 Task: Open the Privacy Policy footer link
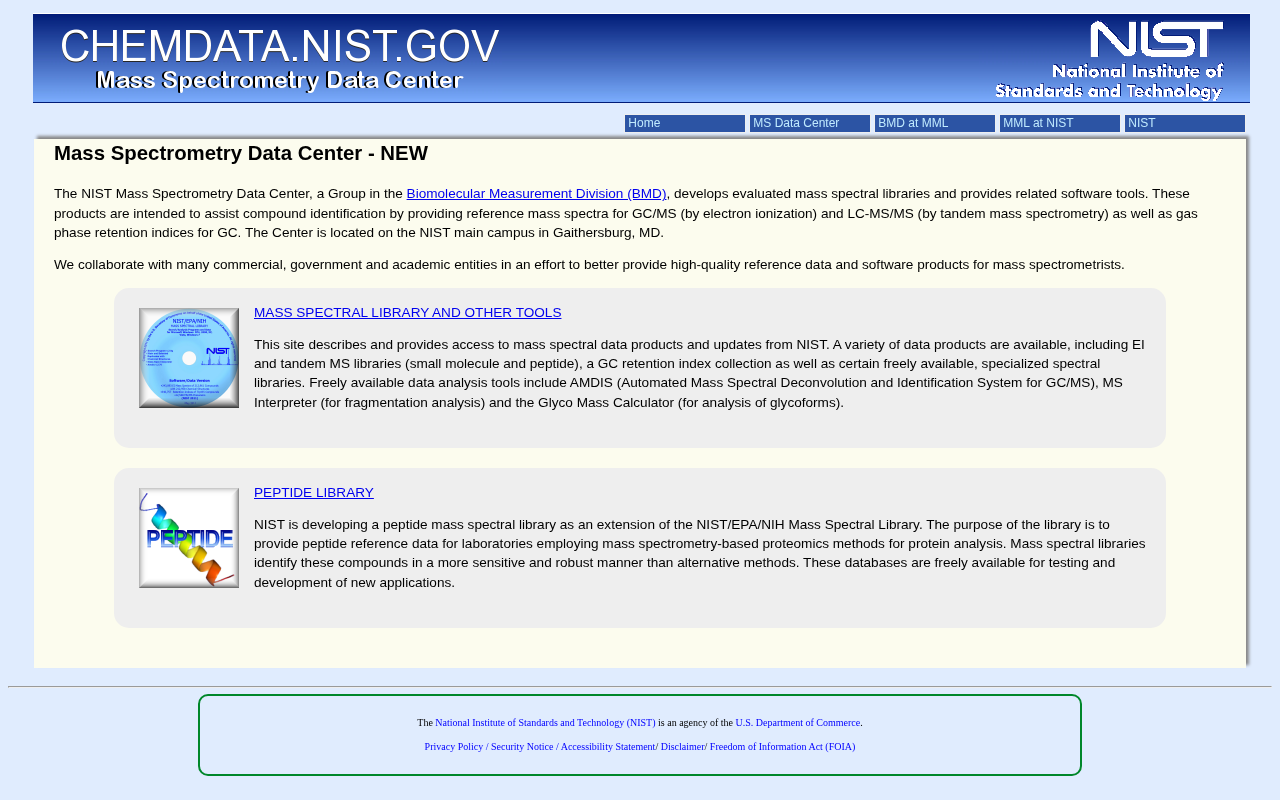point(454,747)
